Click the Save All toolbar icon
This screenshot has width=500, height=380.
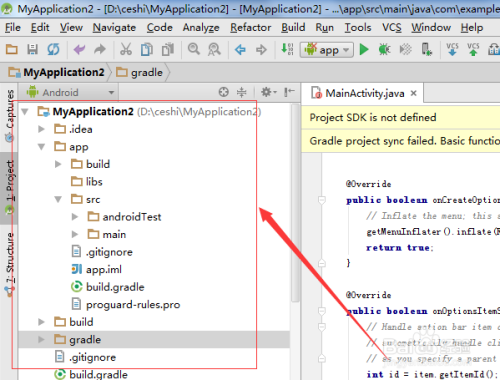point(32,50)
